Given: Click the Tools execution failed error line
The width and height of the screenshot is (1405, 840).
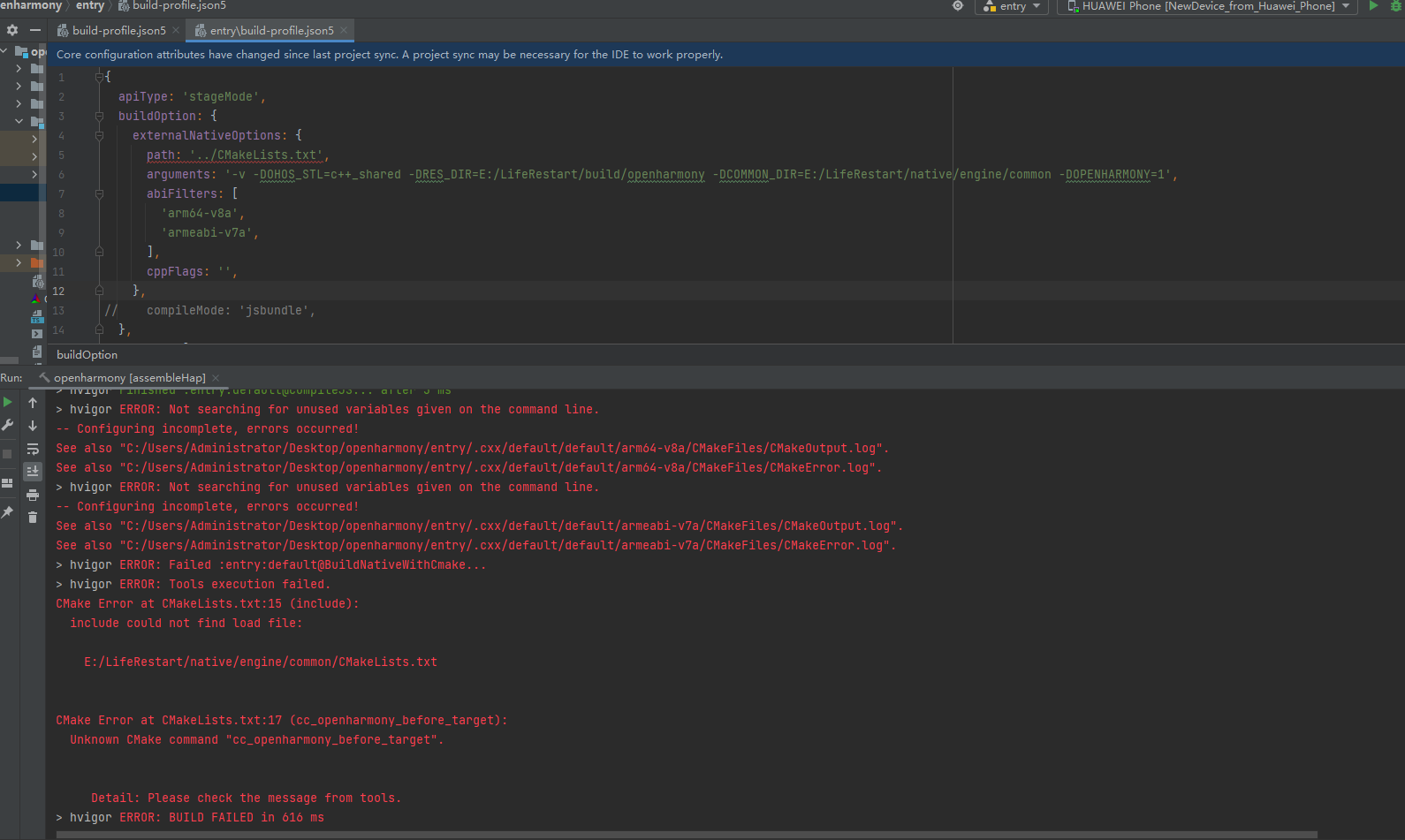Looking at the screenshot, I should pos(193,584).
